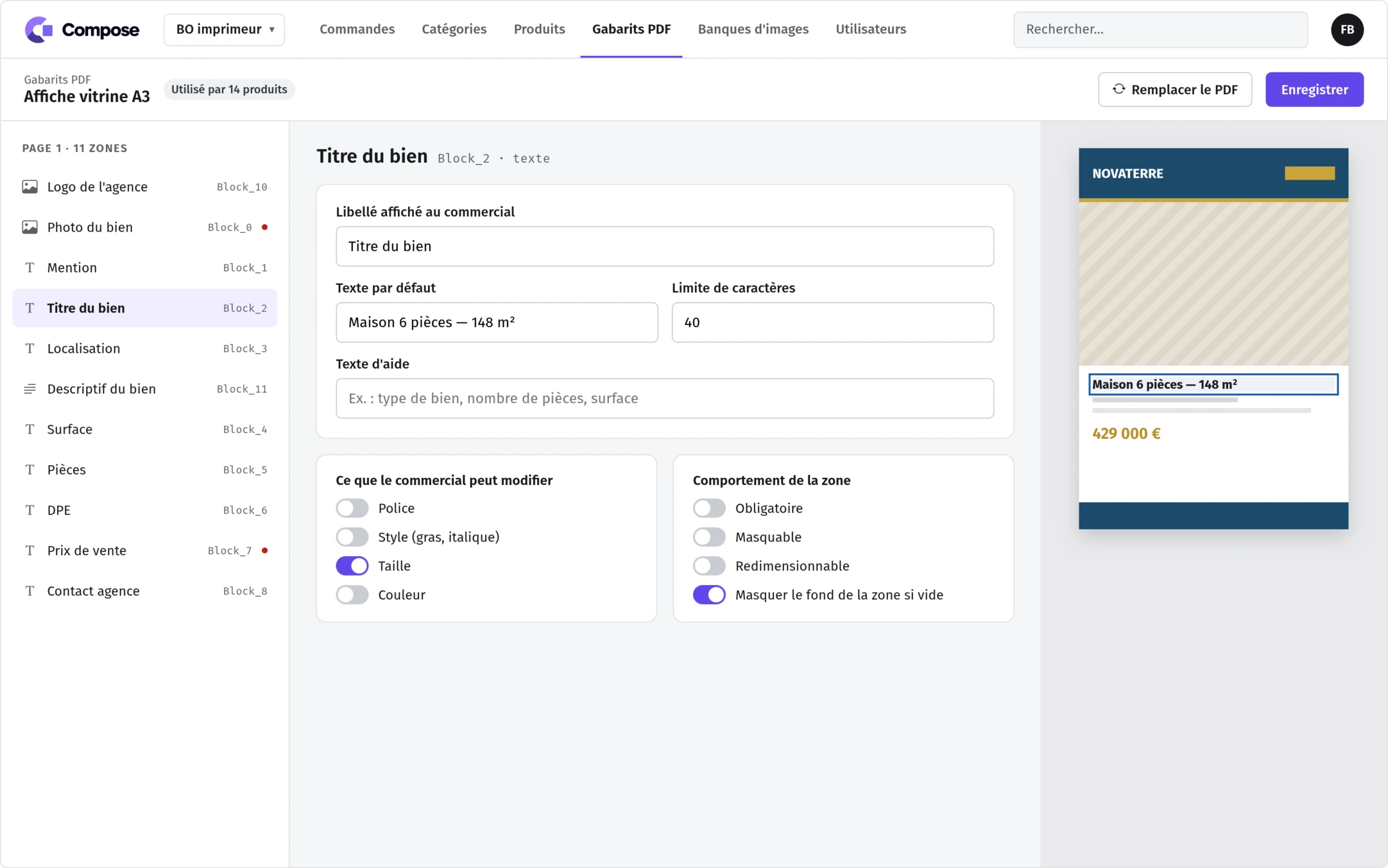1388x868 pixels.
Task: Enable Style (gras, italique) toggle
Action: [352, 537]
